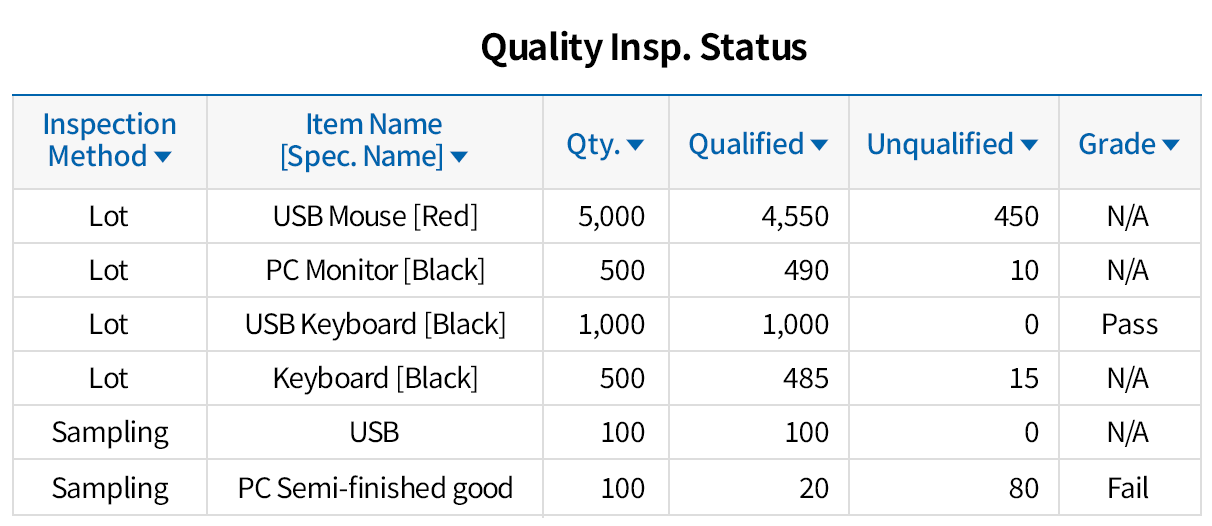Expand the Unqualified column dropdown arrow
Image resolution: width=1212 pixels, height=526 pixels.
tap(1029, 146)
